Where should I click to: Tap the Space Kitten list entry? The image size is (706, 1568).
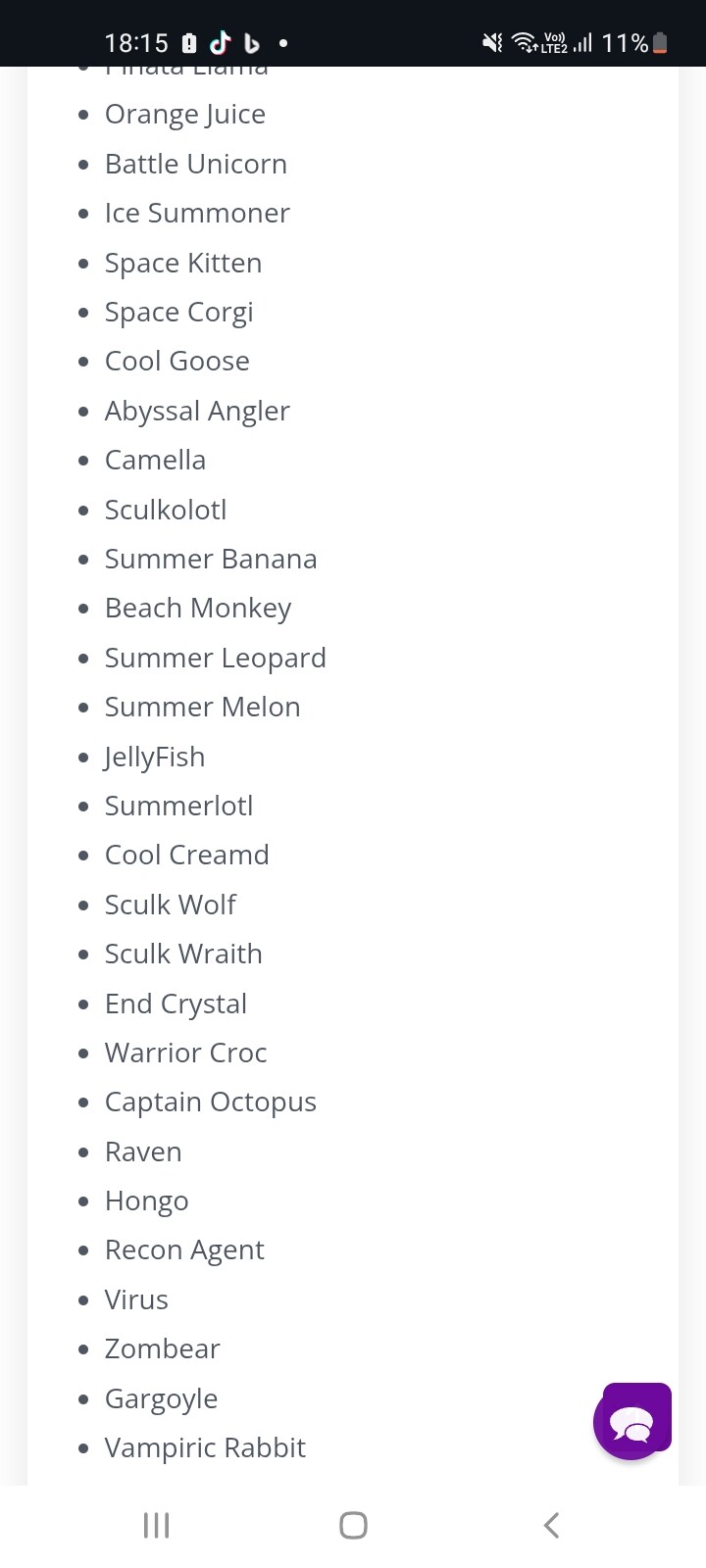tap(183, 263)
